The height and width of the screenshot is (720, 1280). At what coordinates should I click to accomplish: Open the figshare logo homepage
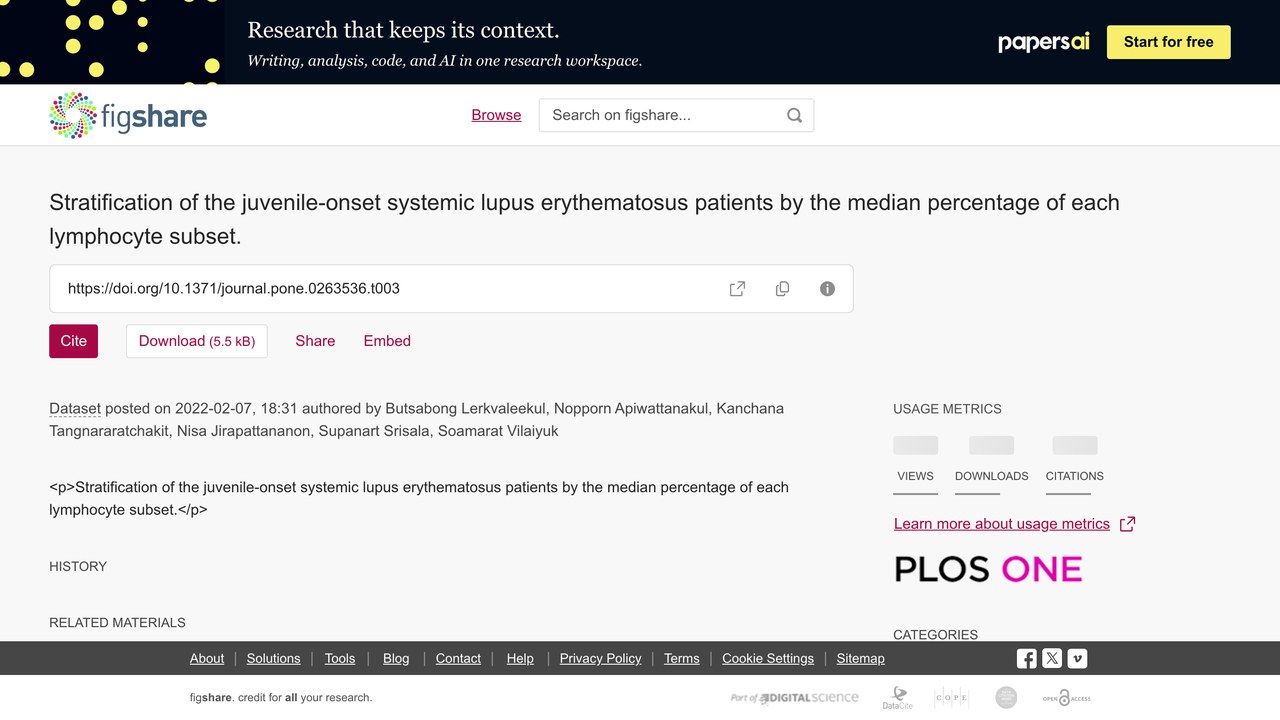pyautogui.click(x=128, y=115)
